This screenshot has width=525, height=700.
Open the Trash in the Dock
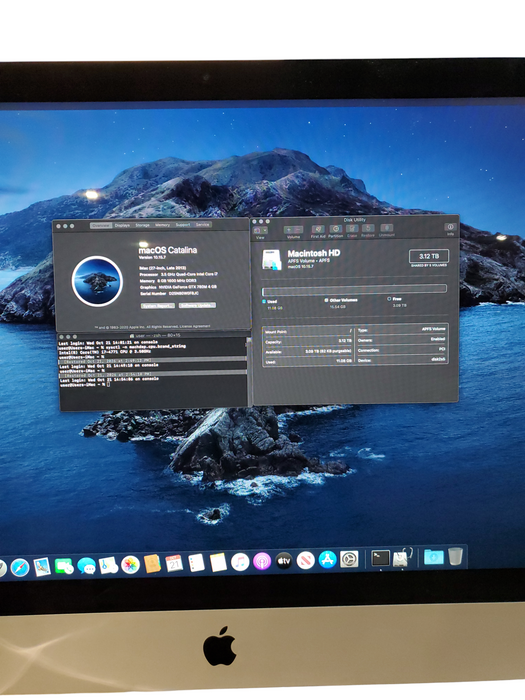[x=455, y=556]
